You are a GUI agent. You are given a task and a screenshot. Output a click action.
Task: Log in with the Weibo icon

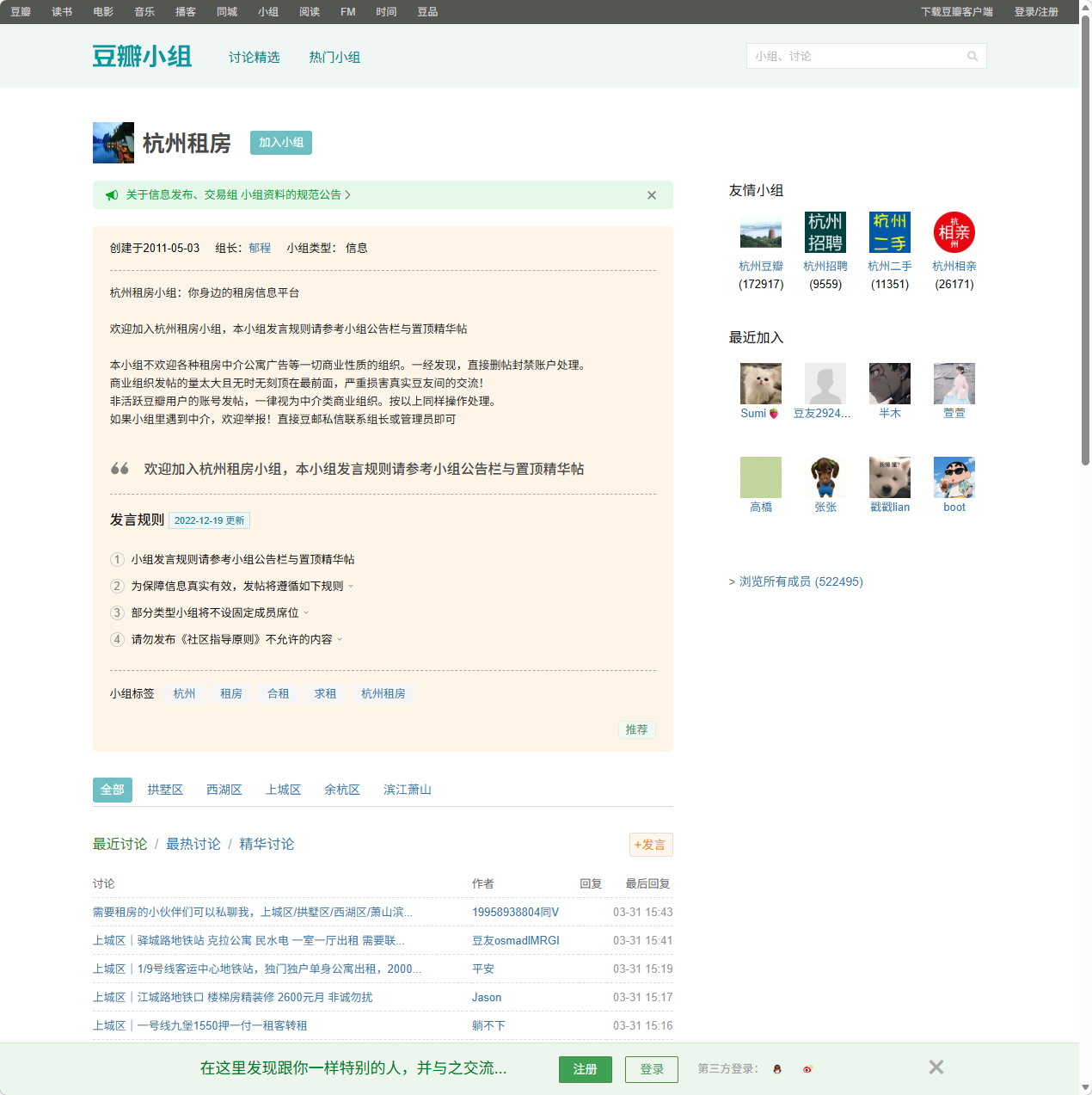(x=807, y=1069)
